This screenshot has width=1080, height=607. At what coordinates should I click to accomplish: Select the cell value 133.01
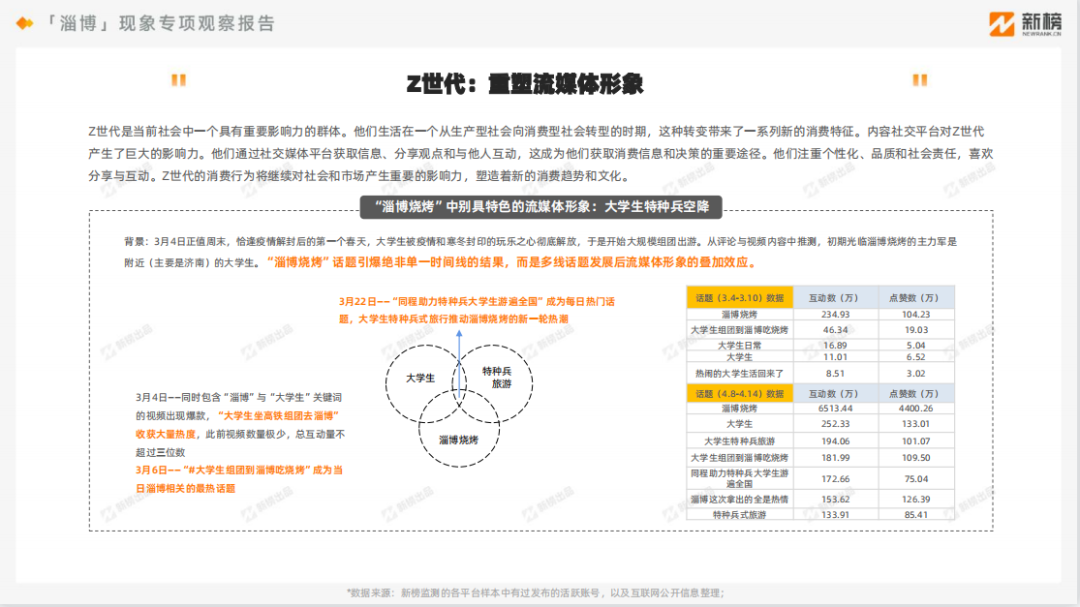pos(916,424)
